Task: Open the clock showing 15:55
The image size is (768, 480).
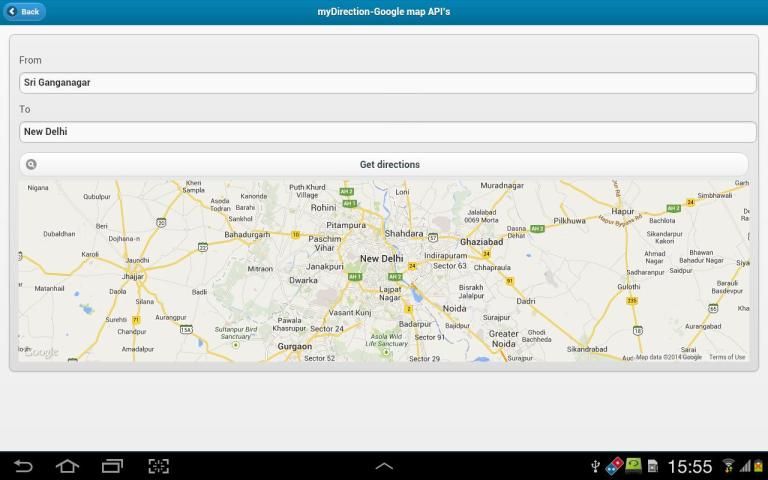Action: [690, 466]
